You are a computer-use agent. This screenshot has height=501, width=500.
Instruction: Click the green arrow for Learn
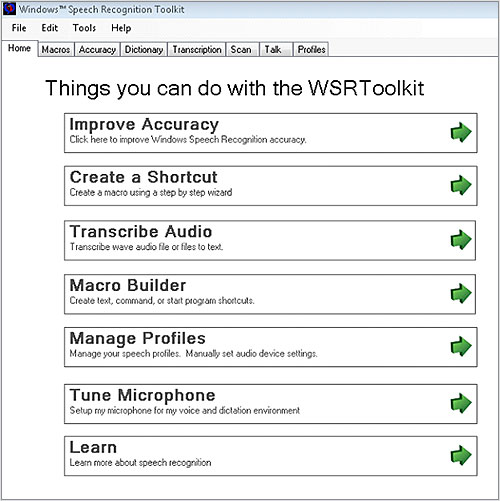point(461,455)
